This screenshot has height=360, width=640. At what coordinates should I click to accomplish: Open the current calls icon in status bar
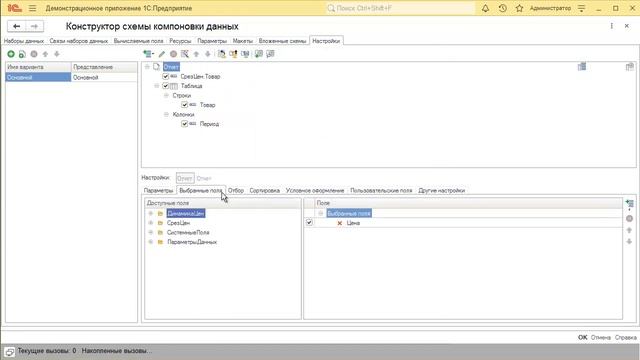tap(9, 351)
